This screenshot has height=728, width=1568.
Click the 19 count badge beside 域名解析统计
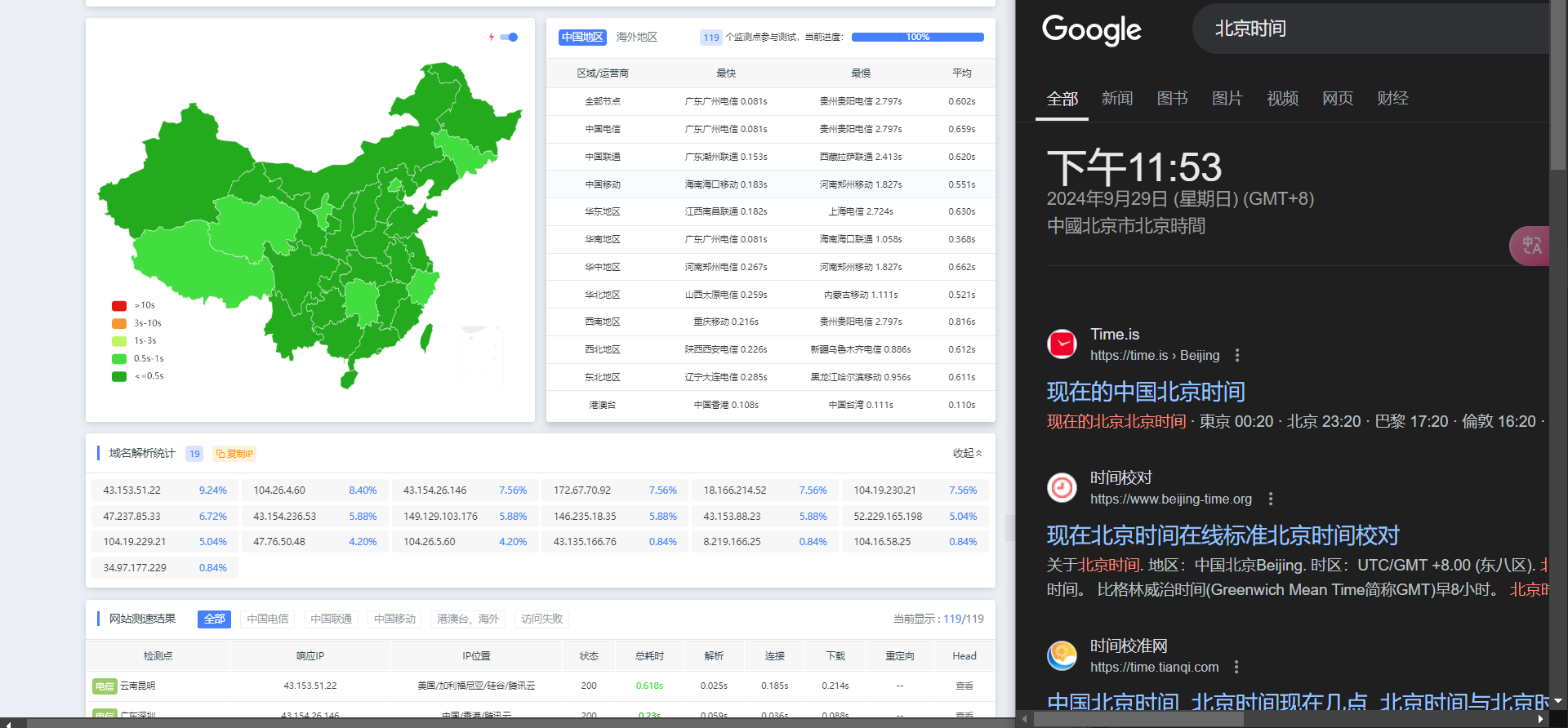point(194,454)
